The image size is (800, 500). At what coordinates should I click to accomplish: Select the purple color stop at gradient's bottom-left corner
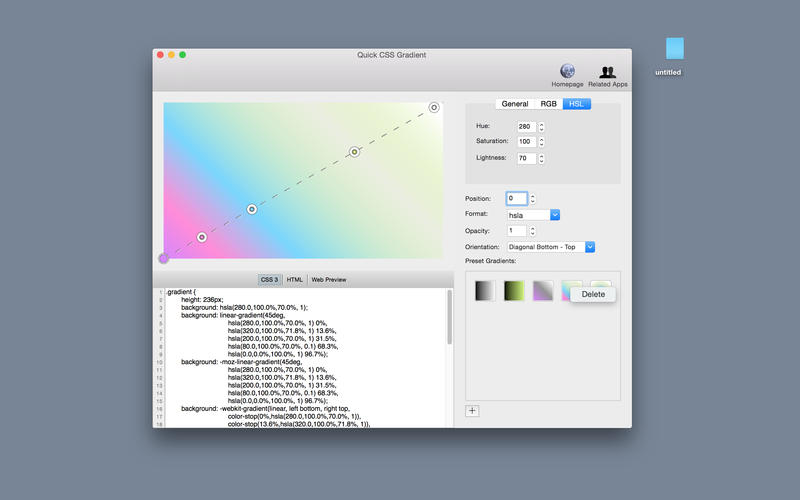164,258
